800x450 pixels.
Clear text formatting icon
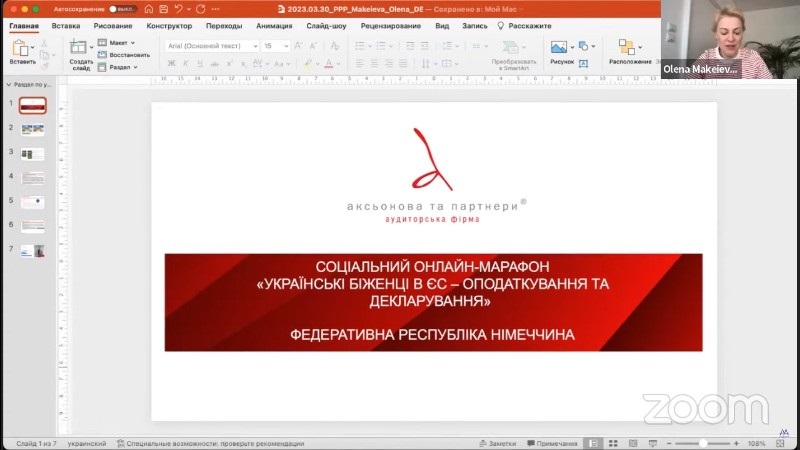coord(335,46)
